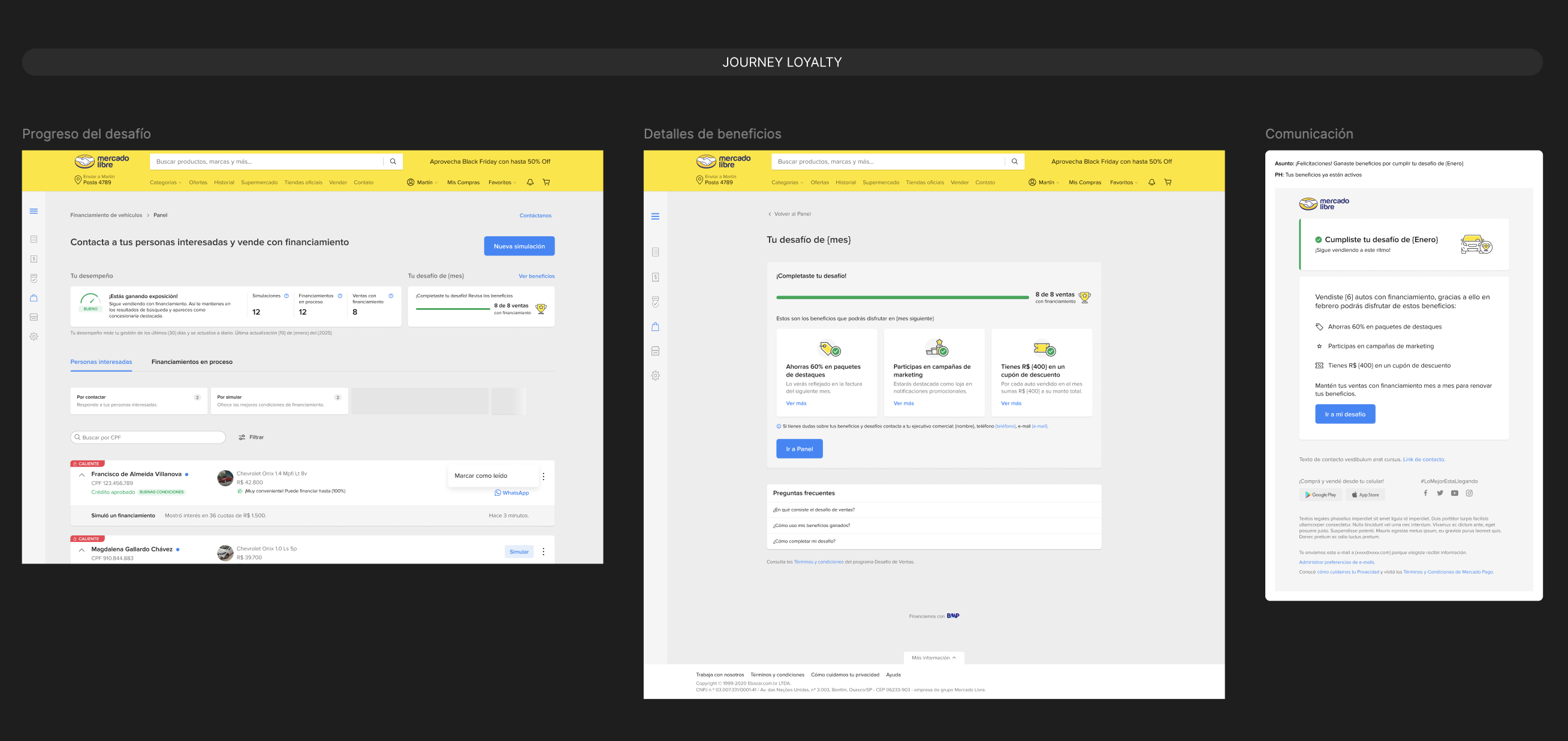This screenshot has height=741, width=1568.
Task: Click settings gear in Detalles de beneficios sidebar
Action: (656, 376)
